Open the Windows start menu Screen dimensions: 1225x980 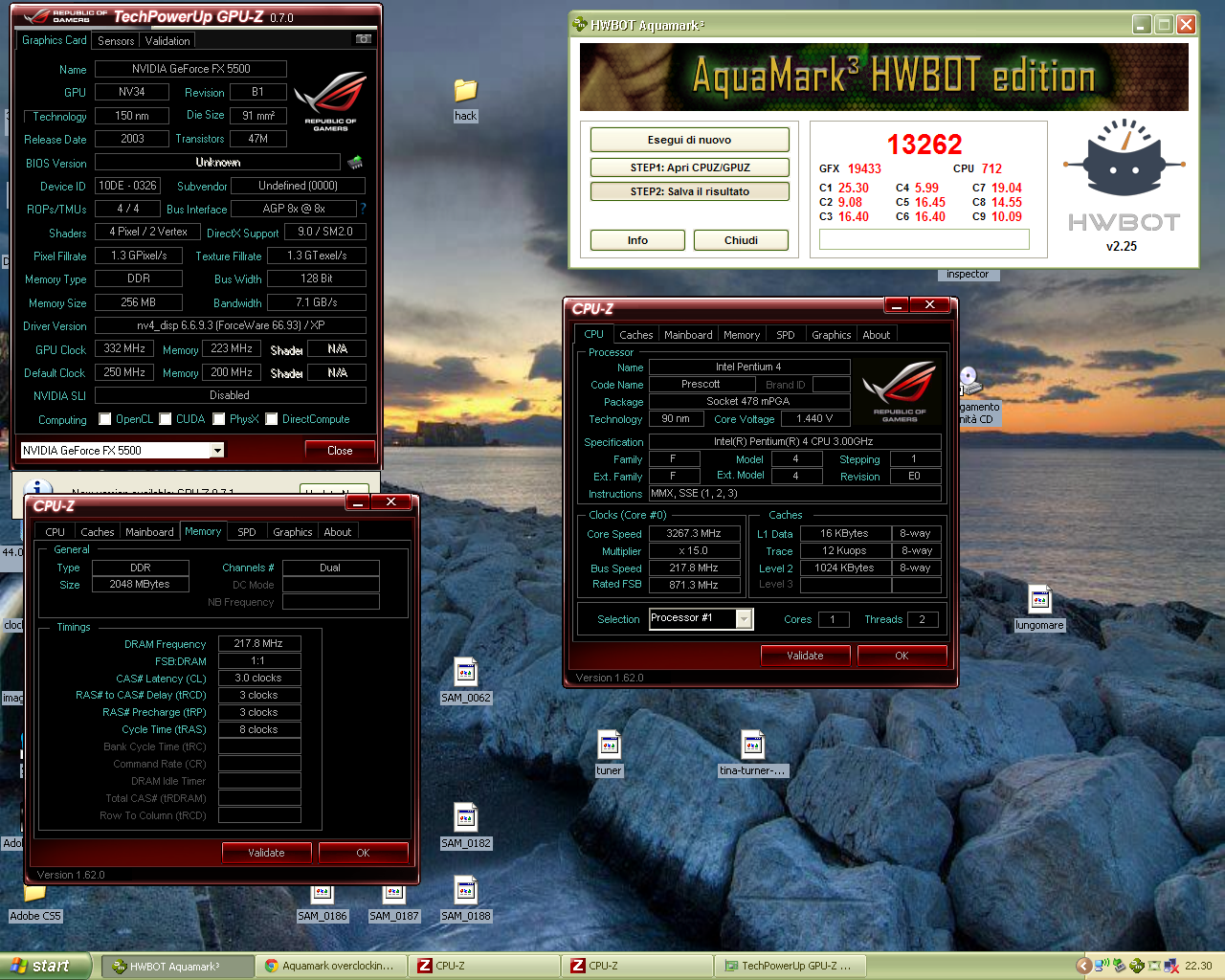(x=46, y=966)
